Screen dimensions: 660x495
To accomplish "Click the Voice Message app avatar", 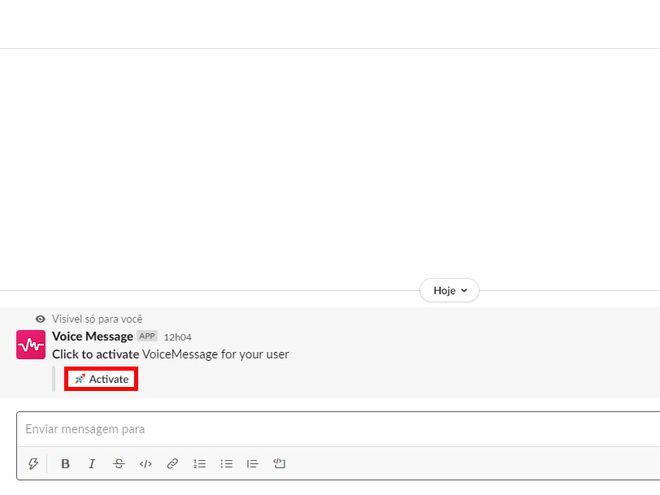I will tap(31, 345).
